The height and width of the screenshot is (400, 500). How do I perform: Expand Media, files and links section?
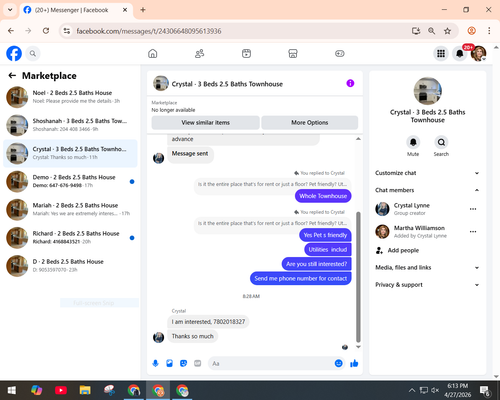coord(427,267)
